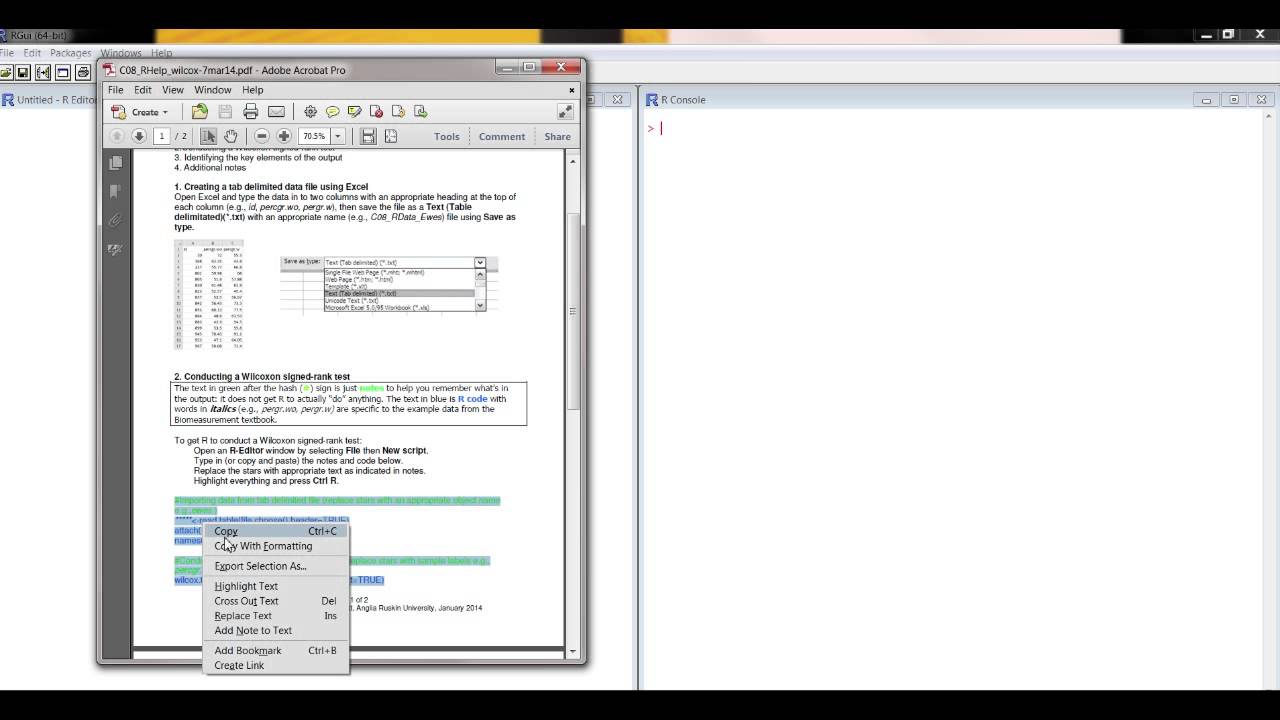Go to next page with down arrow
Image resolution: width=1280 pixels, height=720 pixels.
click(x=139, y=136)
